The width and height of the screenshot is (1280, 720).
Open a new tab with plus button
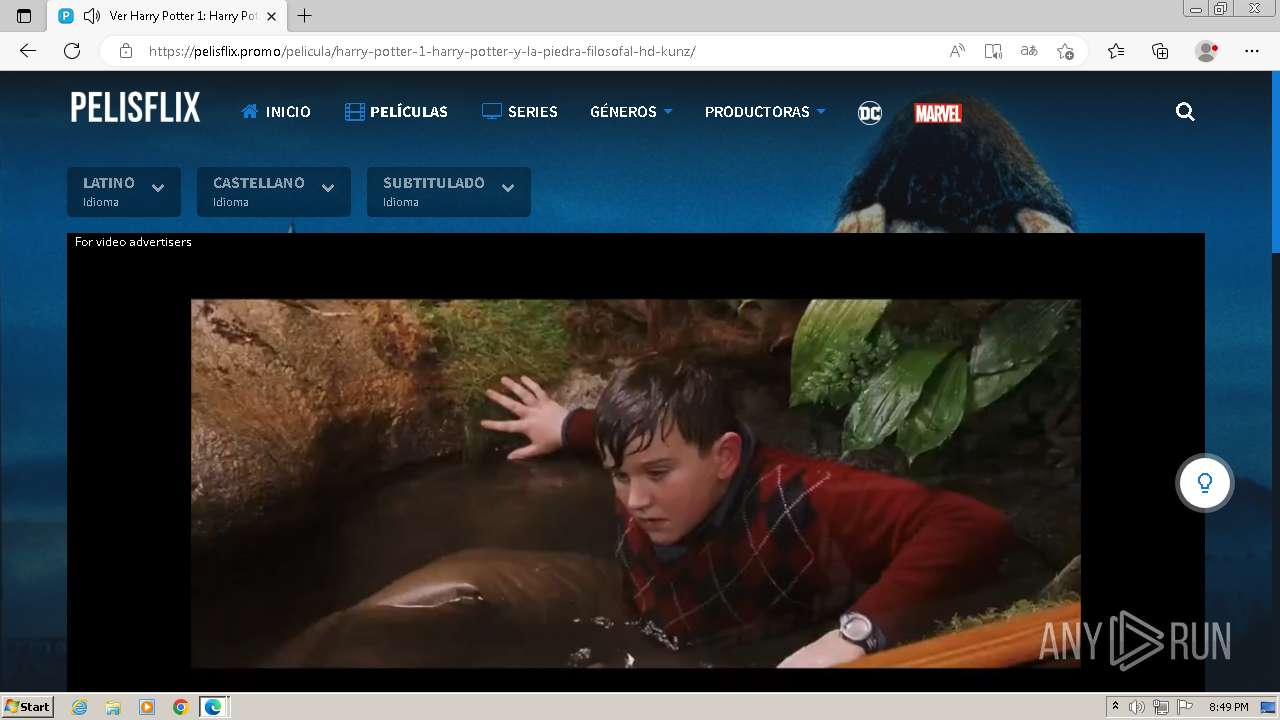click(x=305, y=16)
